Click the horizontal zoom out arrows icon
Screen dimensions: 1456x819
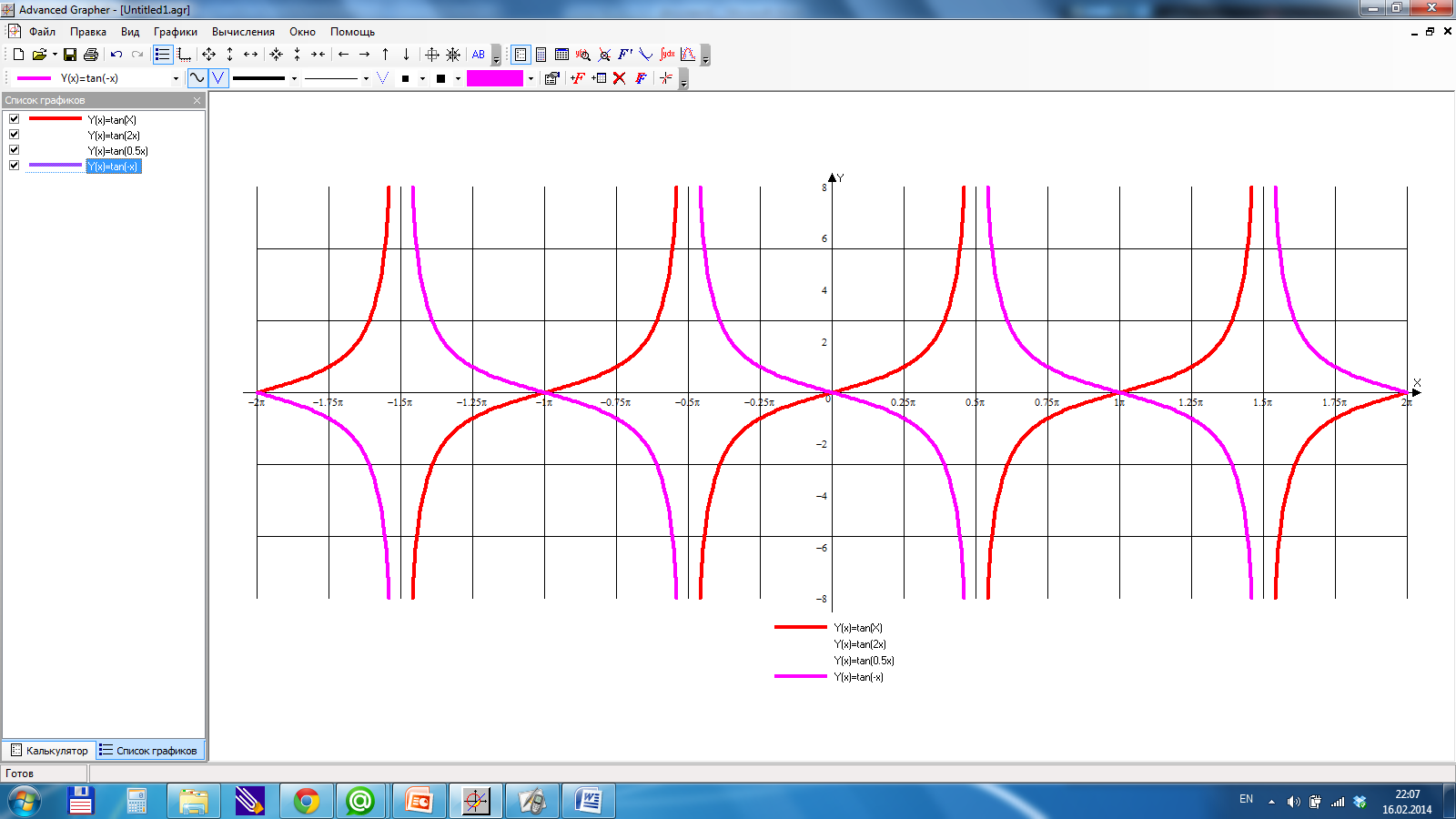(251, 55)
